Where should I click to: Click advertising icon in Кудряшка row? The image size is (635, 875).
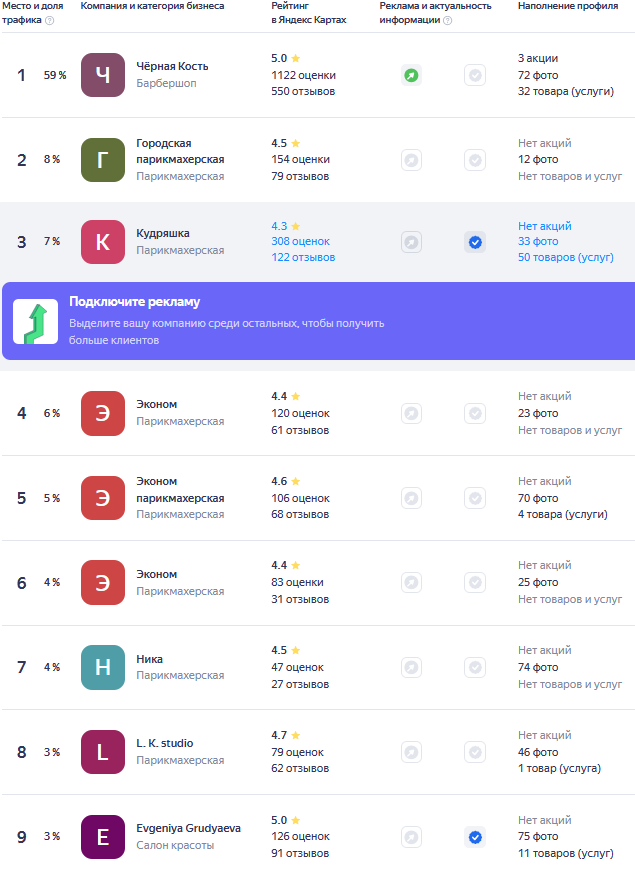(x=411, y=242)
